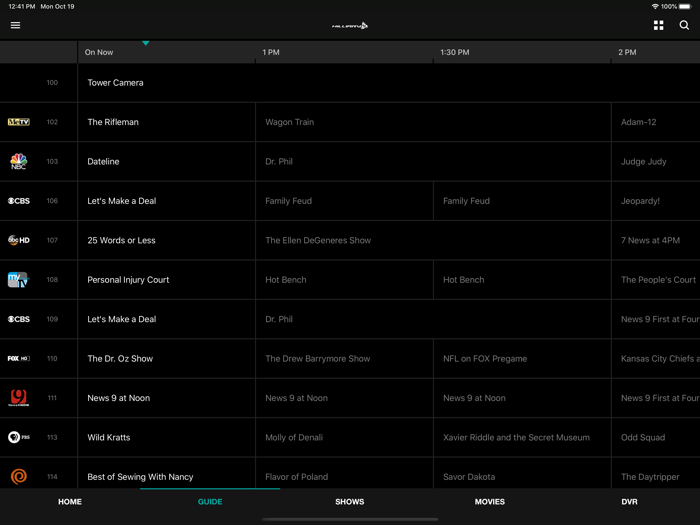Image resolution: width=700 pixels, height=525 pixels.
Task: Open Personal Injury Court listing
Action: click(x=167, y=279)
